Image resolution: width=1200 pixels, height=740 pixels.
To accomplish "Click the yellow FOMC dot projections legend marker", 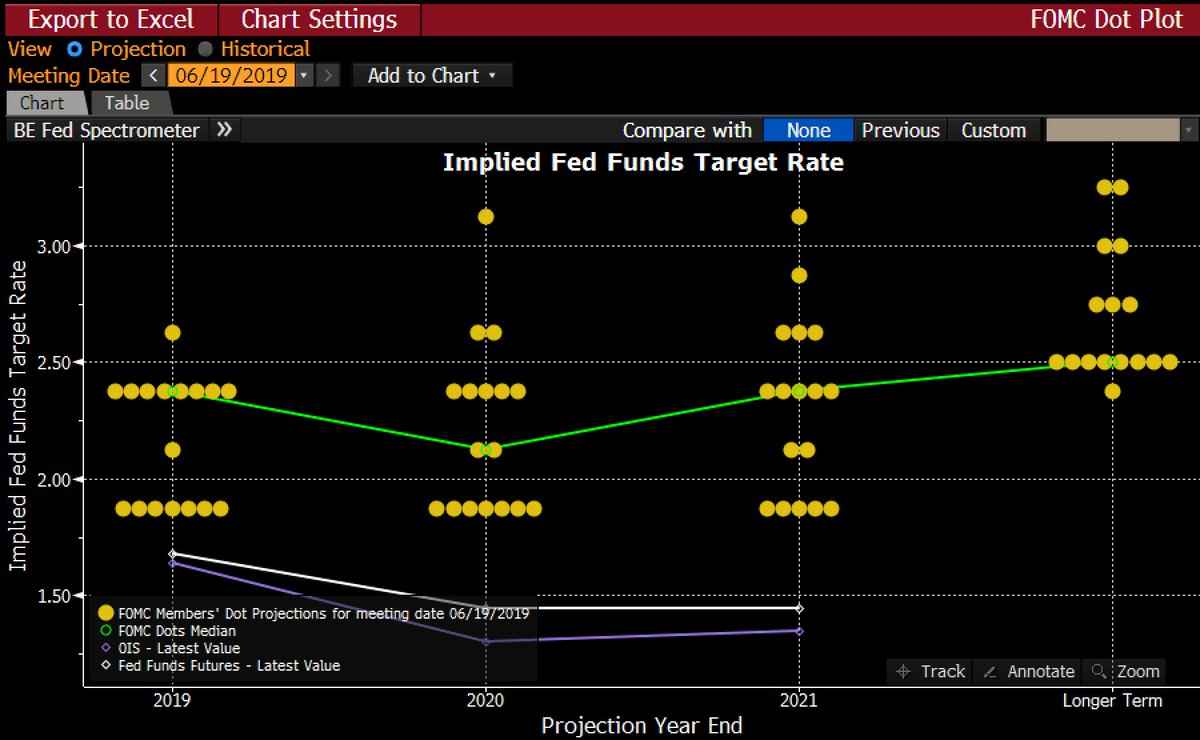I will (x=105, y=613).
